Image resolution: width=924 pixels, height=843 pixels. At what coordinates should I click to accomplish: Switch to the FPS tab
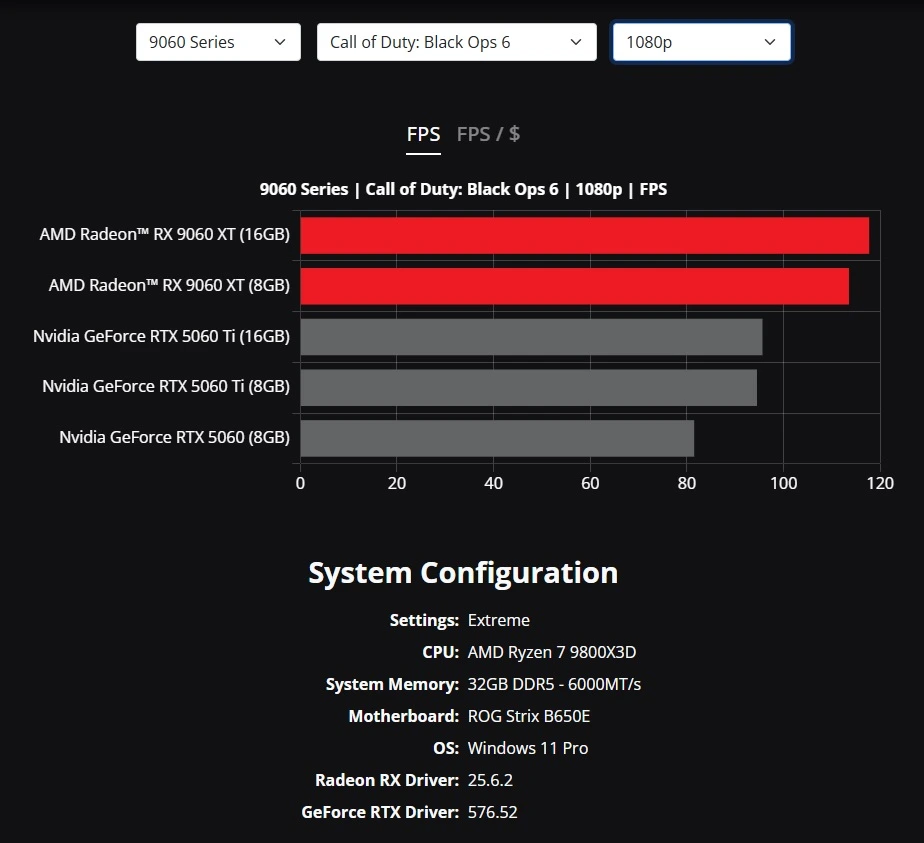[x=423, y=134]
